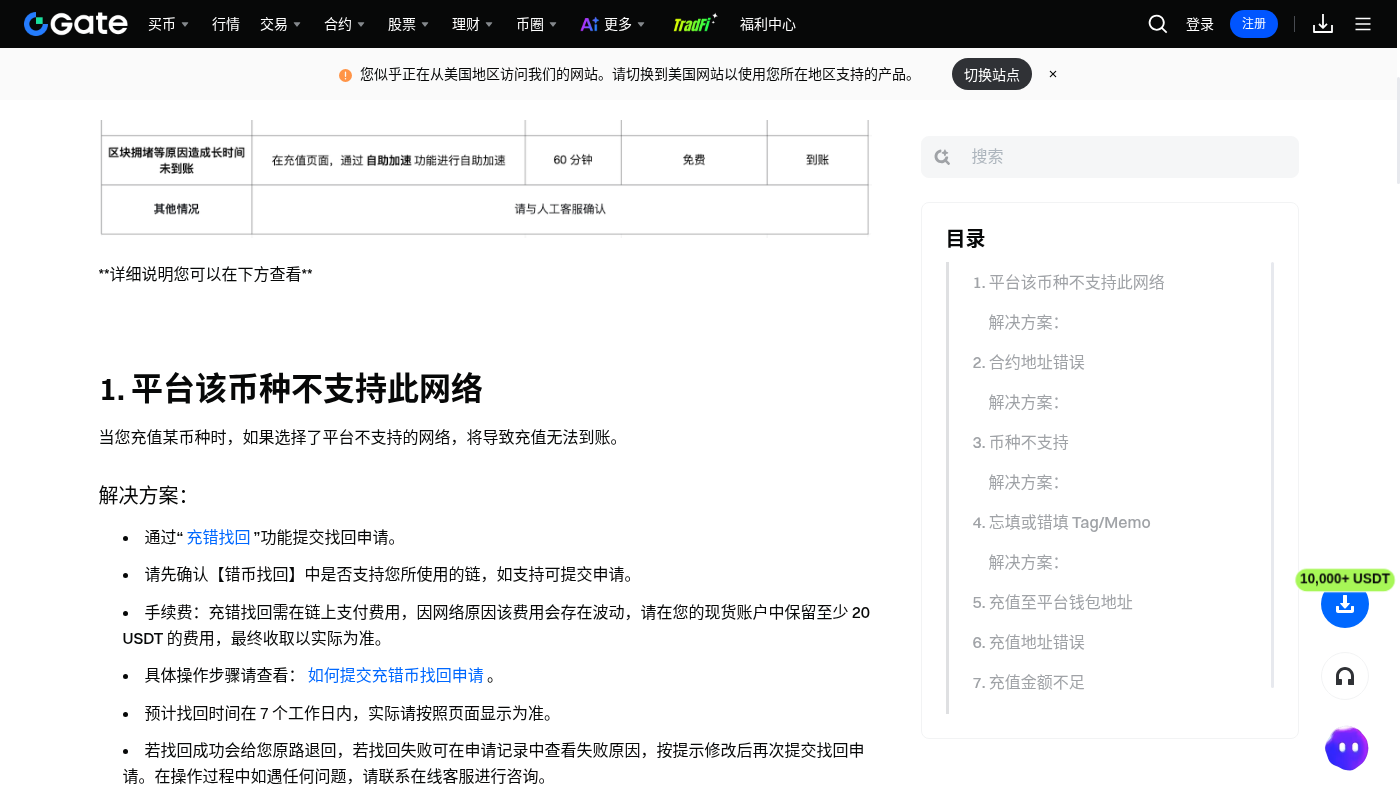The height and width of the screenshot is (800, 1400).
Task: Open customer support headset icon
Action: tap(1345, 677)
